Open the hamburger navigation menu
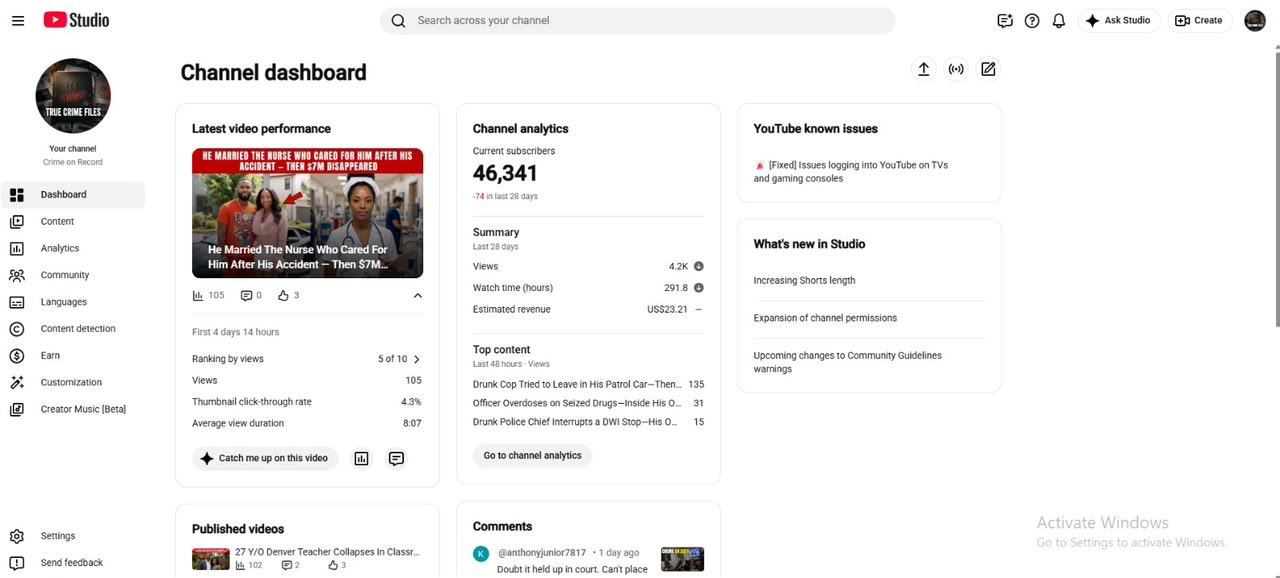Viewport: 1280px width, 578px height. tap(18, 20)
